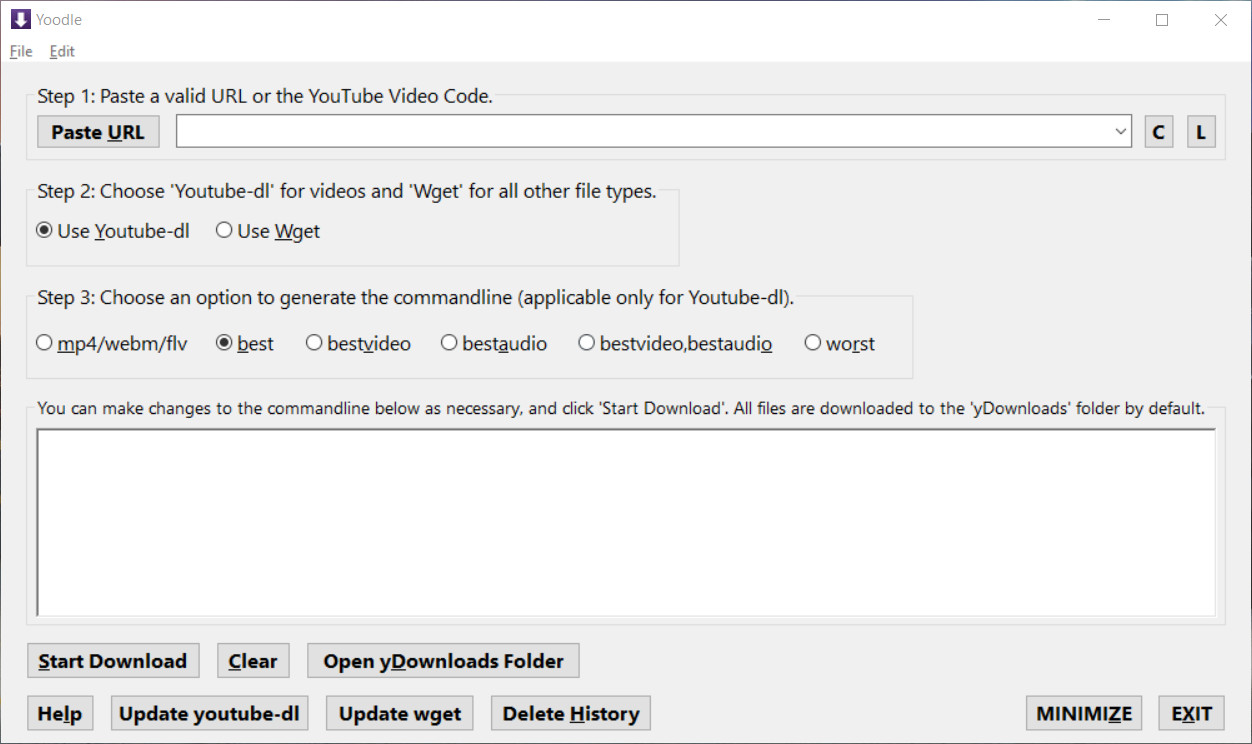Choose the bestvideo,bestaudio format option

tap(675, 343)
